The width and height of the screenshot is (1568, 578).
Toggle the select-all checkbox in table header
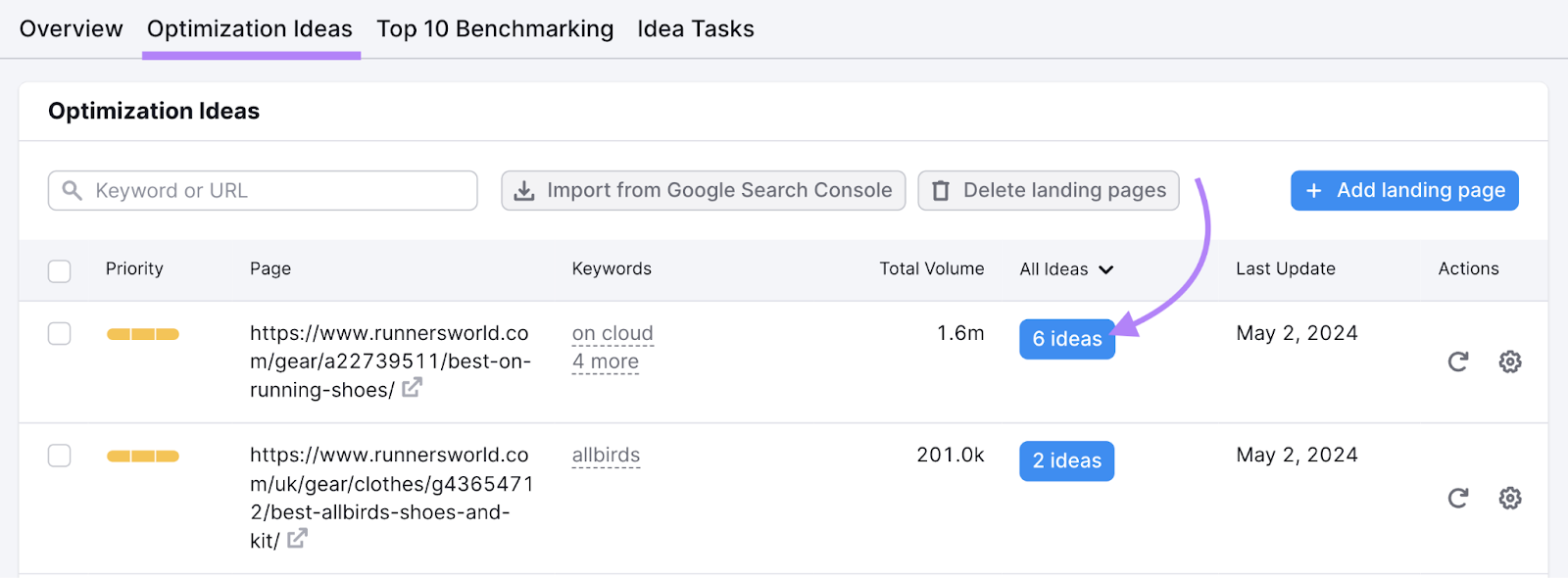pos(60,270)
